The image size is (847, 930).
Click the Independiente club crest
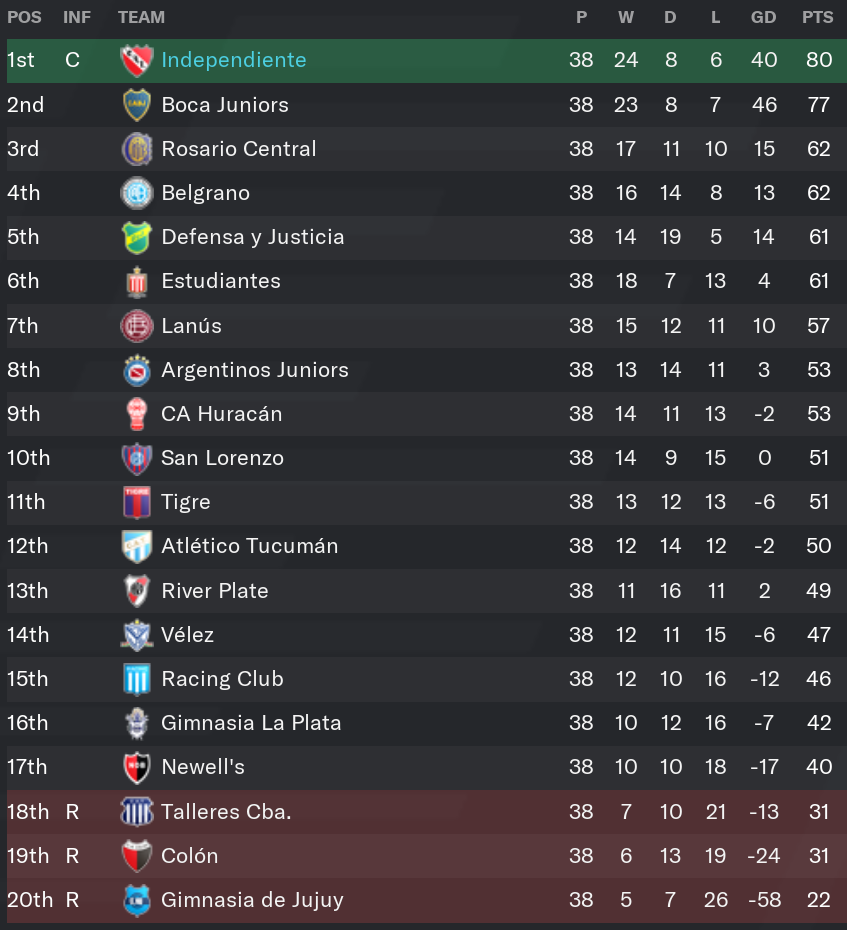click(137, 60)
